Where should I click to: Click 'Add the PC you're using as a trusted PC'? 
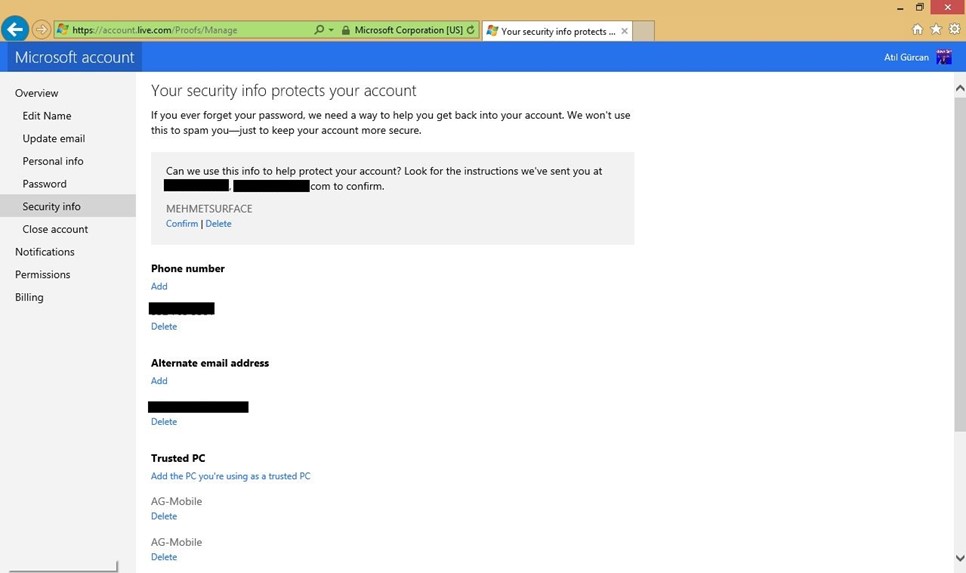(230, 476)
